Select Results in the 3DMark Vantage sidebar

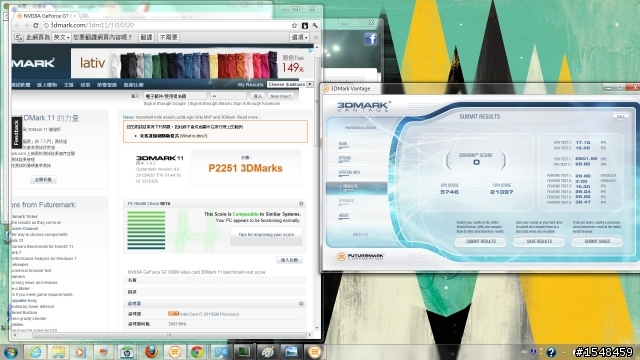point(356,187)
